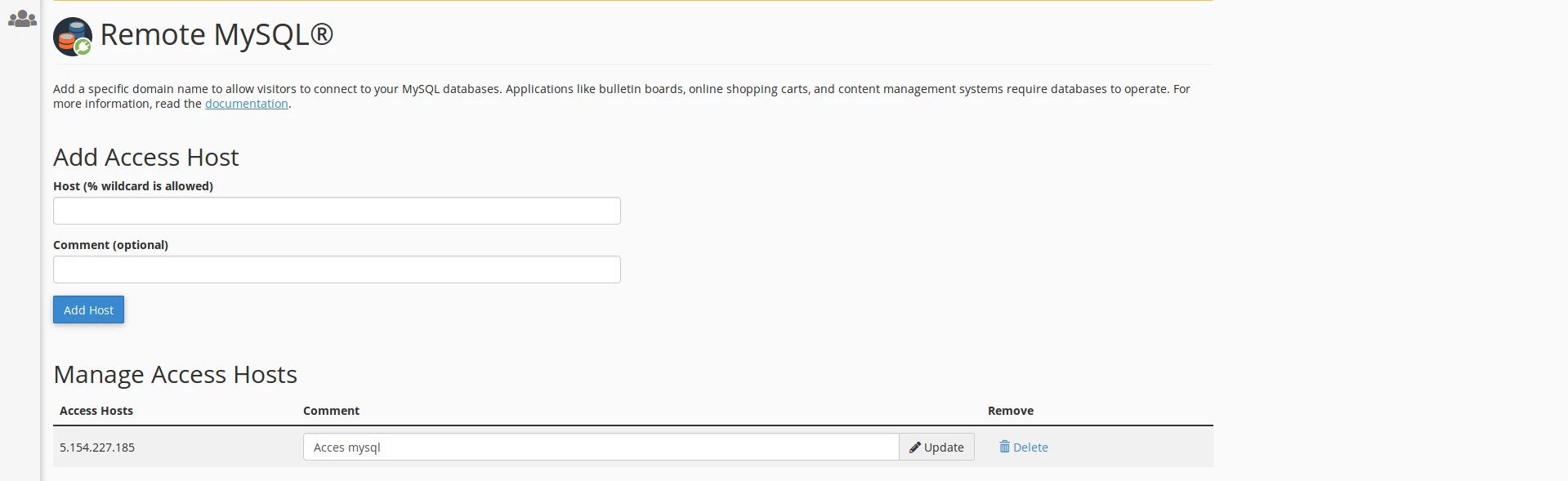This screenshot has height=481, width=1568.
Task: Click the Comment column header in table
Action: (331, 411)
